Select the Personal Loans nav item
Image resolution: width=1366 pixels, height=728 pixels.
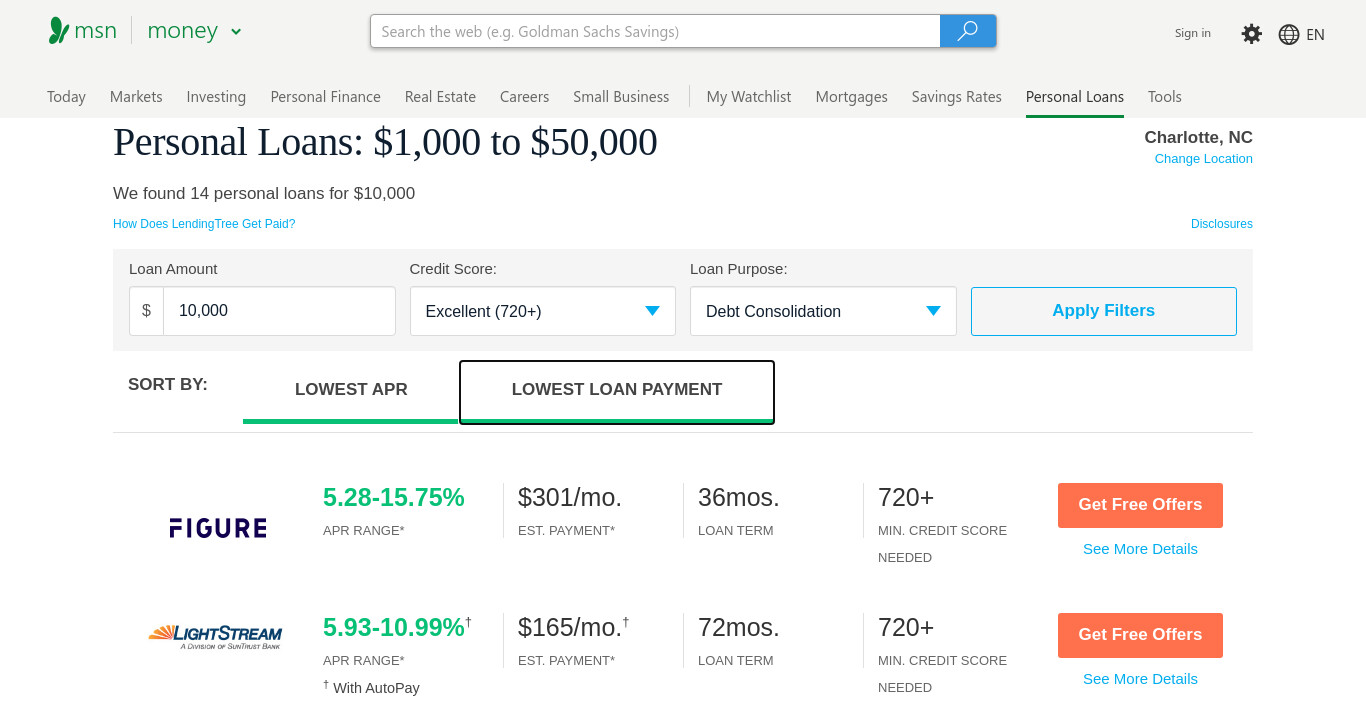[1075, 97]
